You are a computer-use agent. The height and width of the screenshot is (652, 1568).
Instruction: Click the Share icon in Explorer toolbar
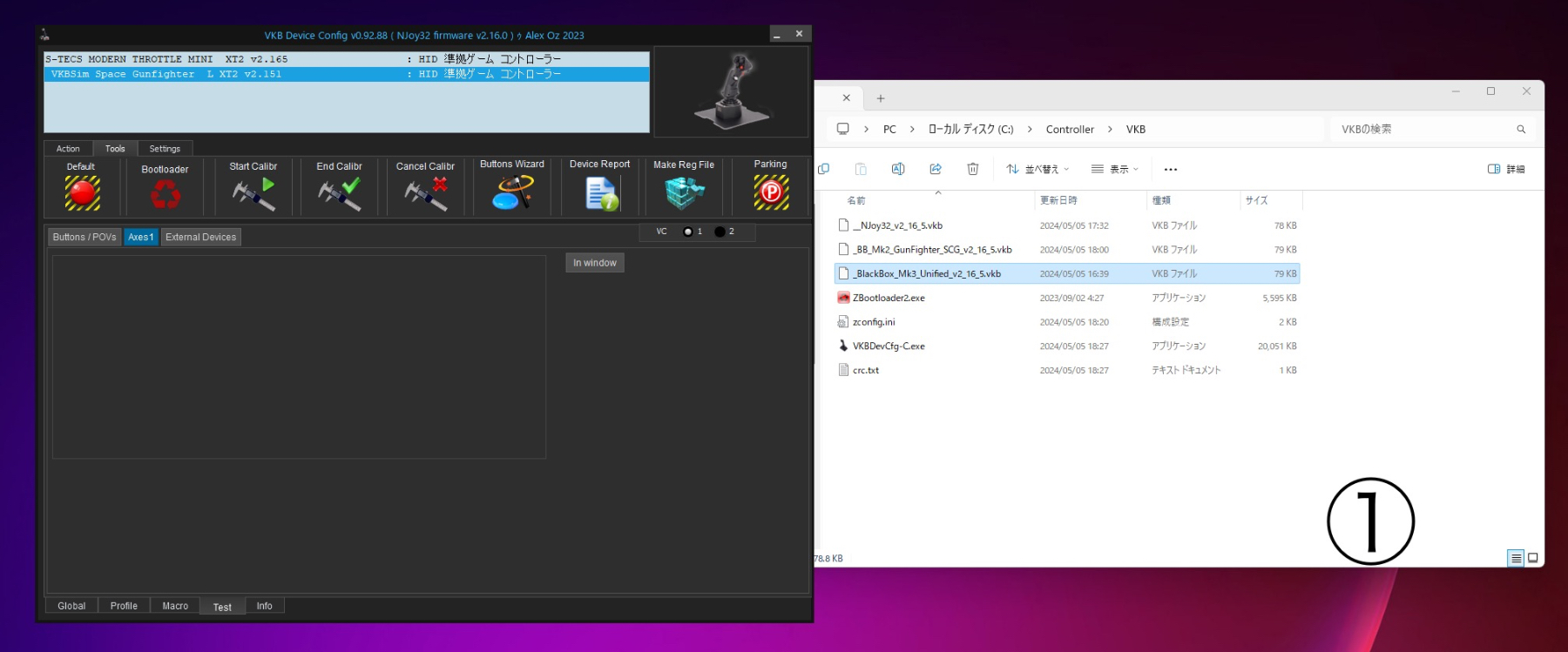click(x=936, y=169)
